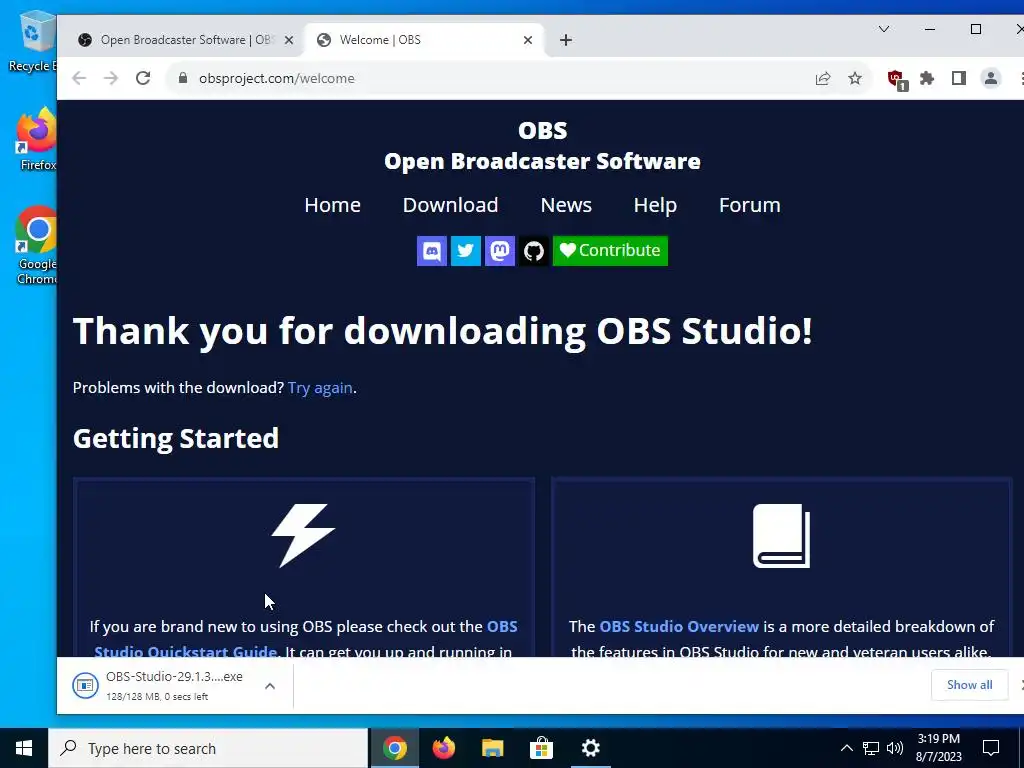Viewport: 1024px width, 768px height.
Task: Click the taskbar search box
Action: (208, 748)
